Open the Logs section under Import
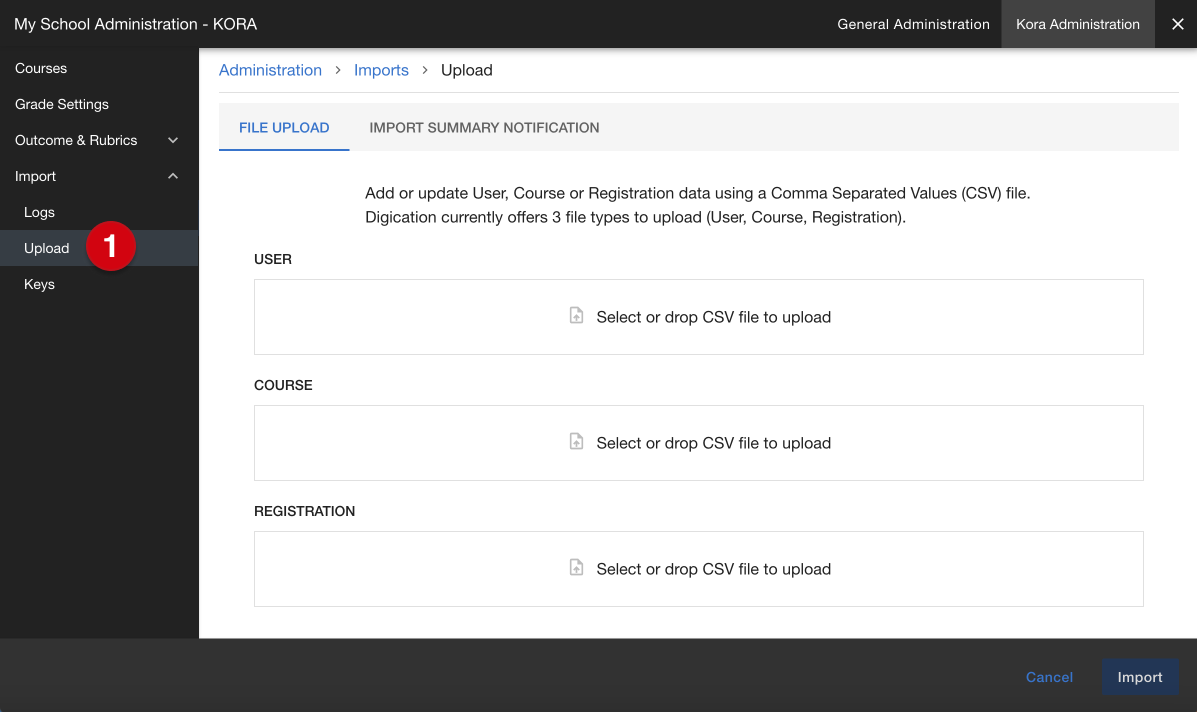1200x712 pixels. click(39, 212)
